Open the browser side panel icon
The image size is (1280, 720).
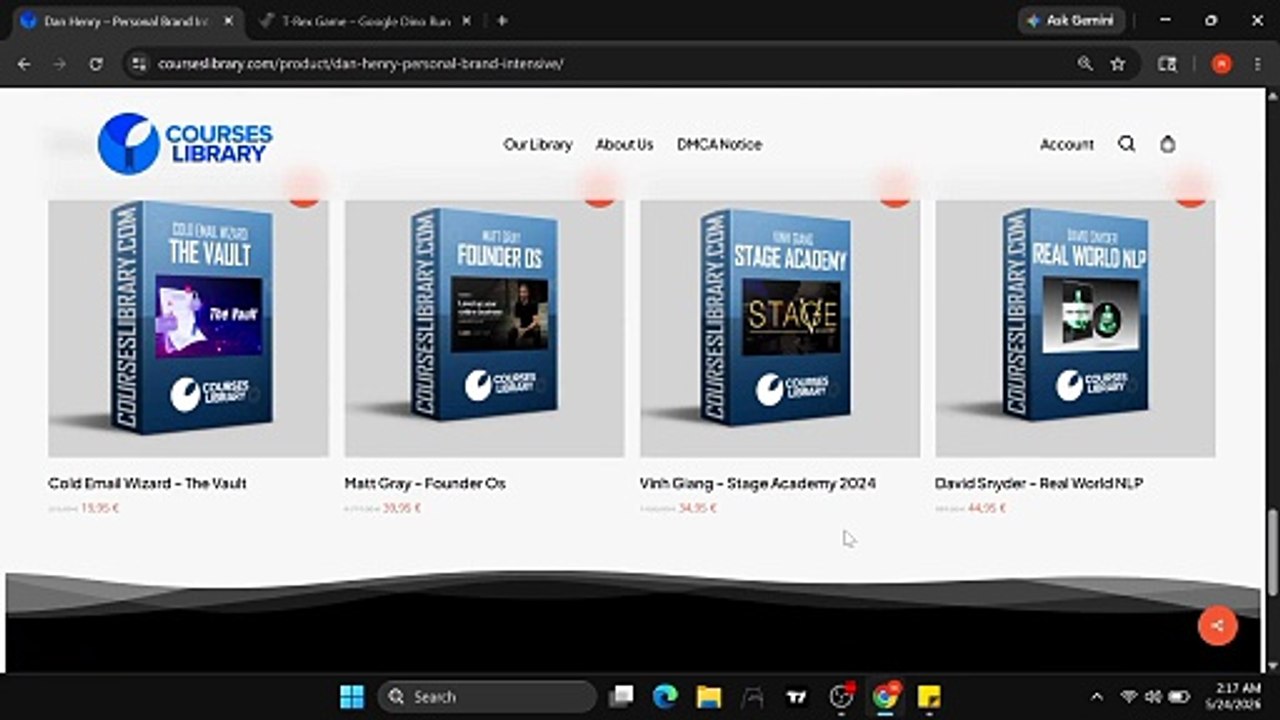[x=1167, y=63]
